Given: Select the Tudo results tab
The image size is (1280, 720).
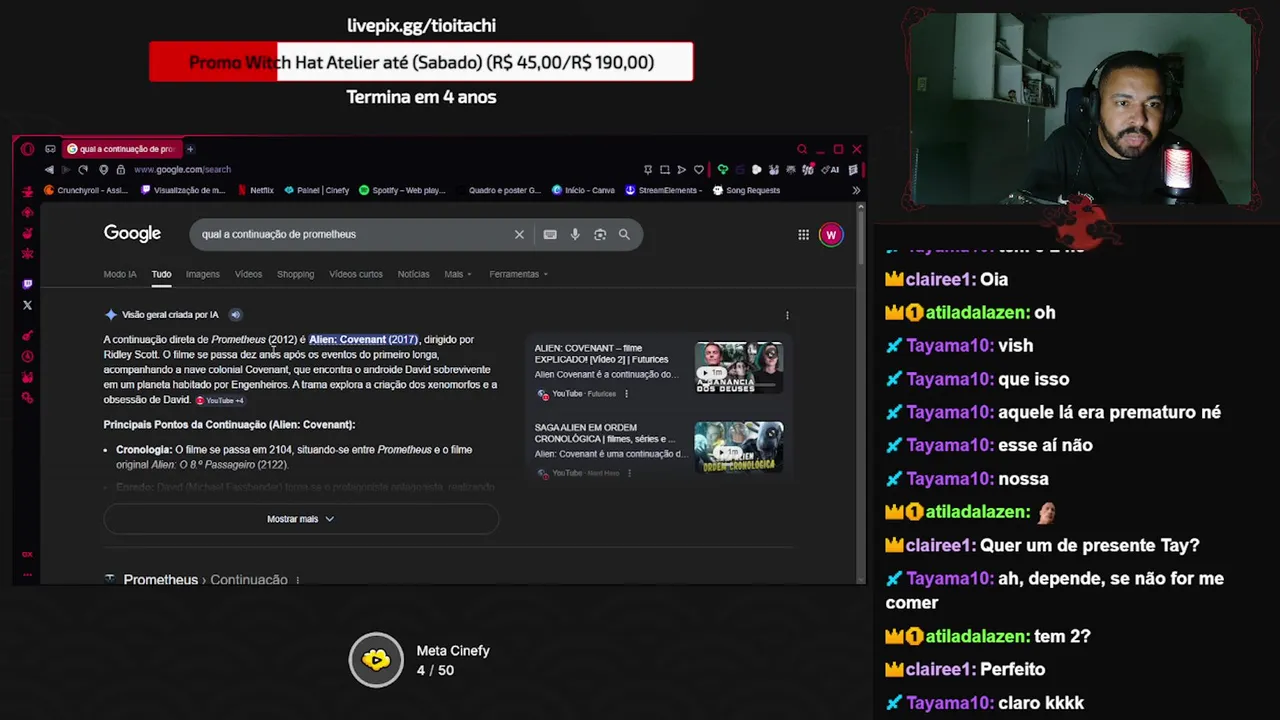Looking at the screenshot, I should pos(161,274).
